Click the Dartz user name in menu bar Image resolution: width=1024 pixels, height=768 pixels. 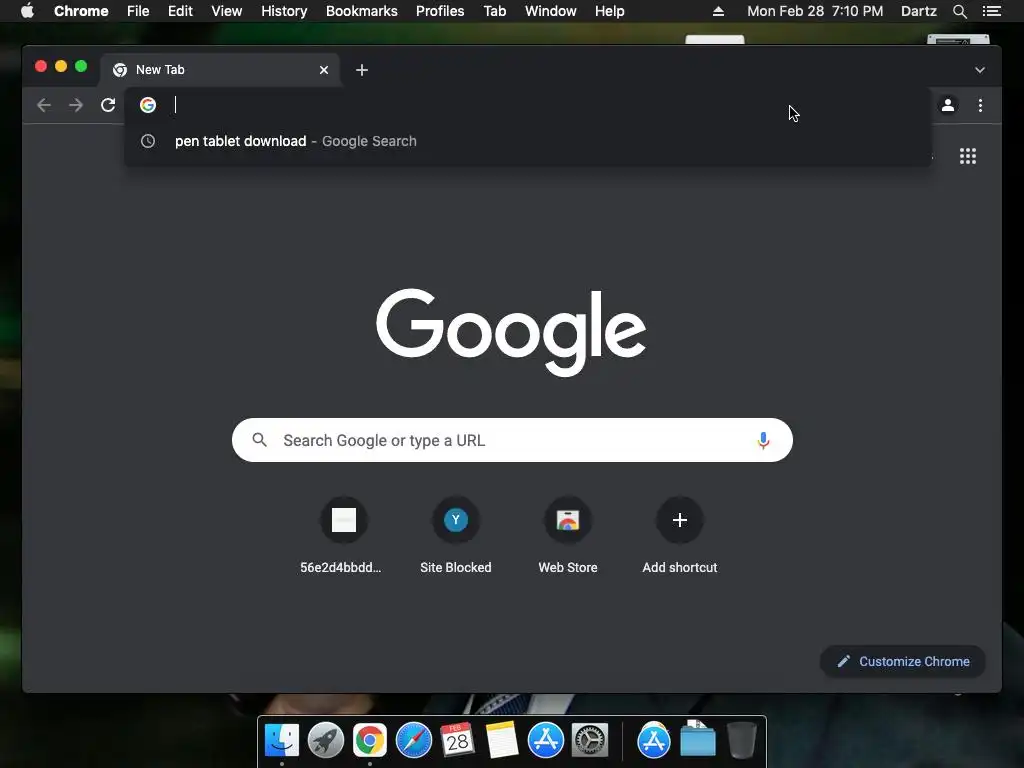918,11
